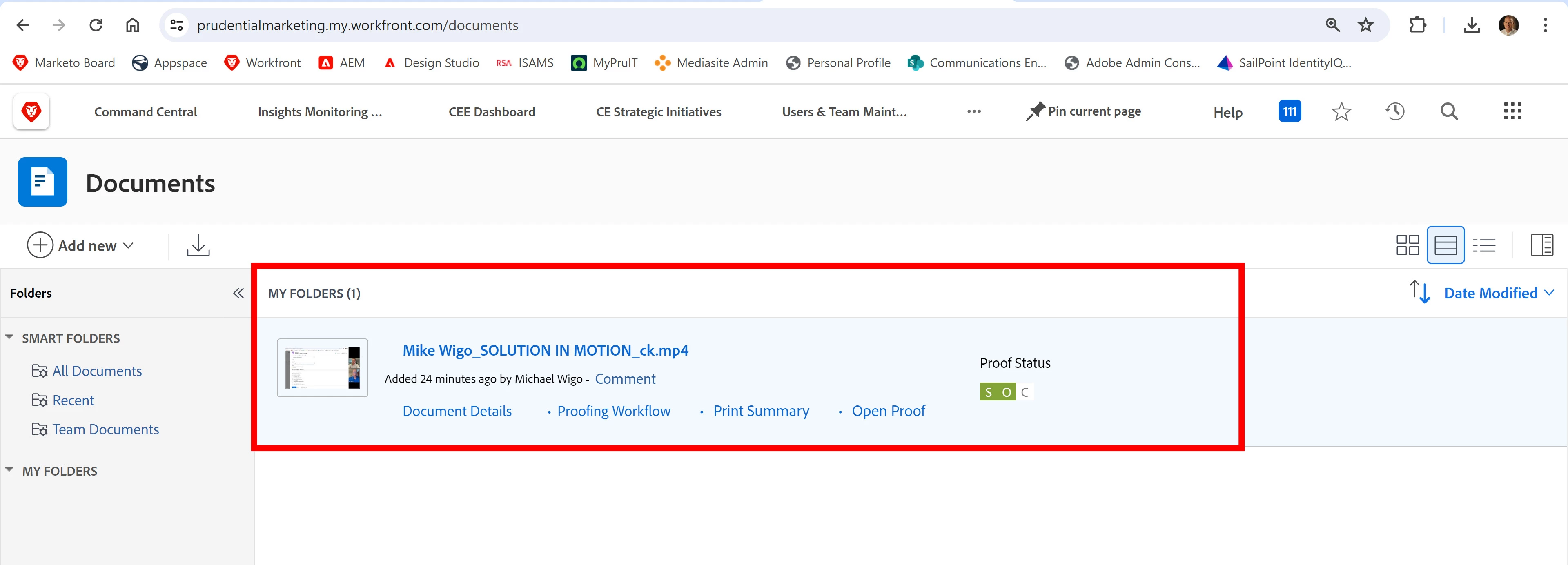Open the Favorites star icon in header
This screenshot has width=1568, height=565.
point(1341,111)
